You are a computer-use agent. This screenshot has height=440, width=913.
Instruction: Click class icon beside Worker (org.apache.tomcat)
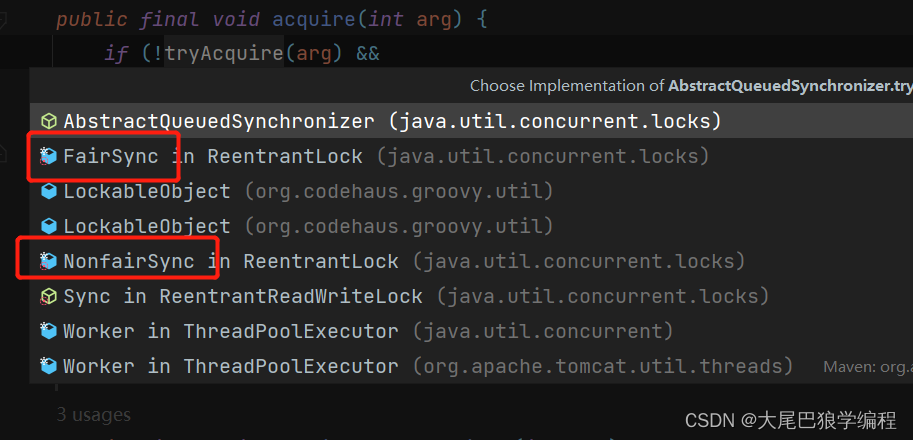coord(49,366)
